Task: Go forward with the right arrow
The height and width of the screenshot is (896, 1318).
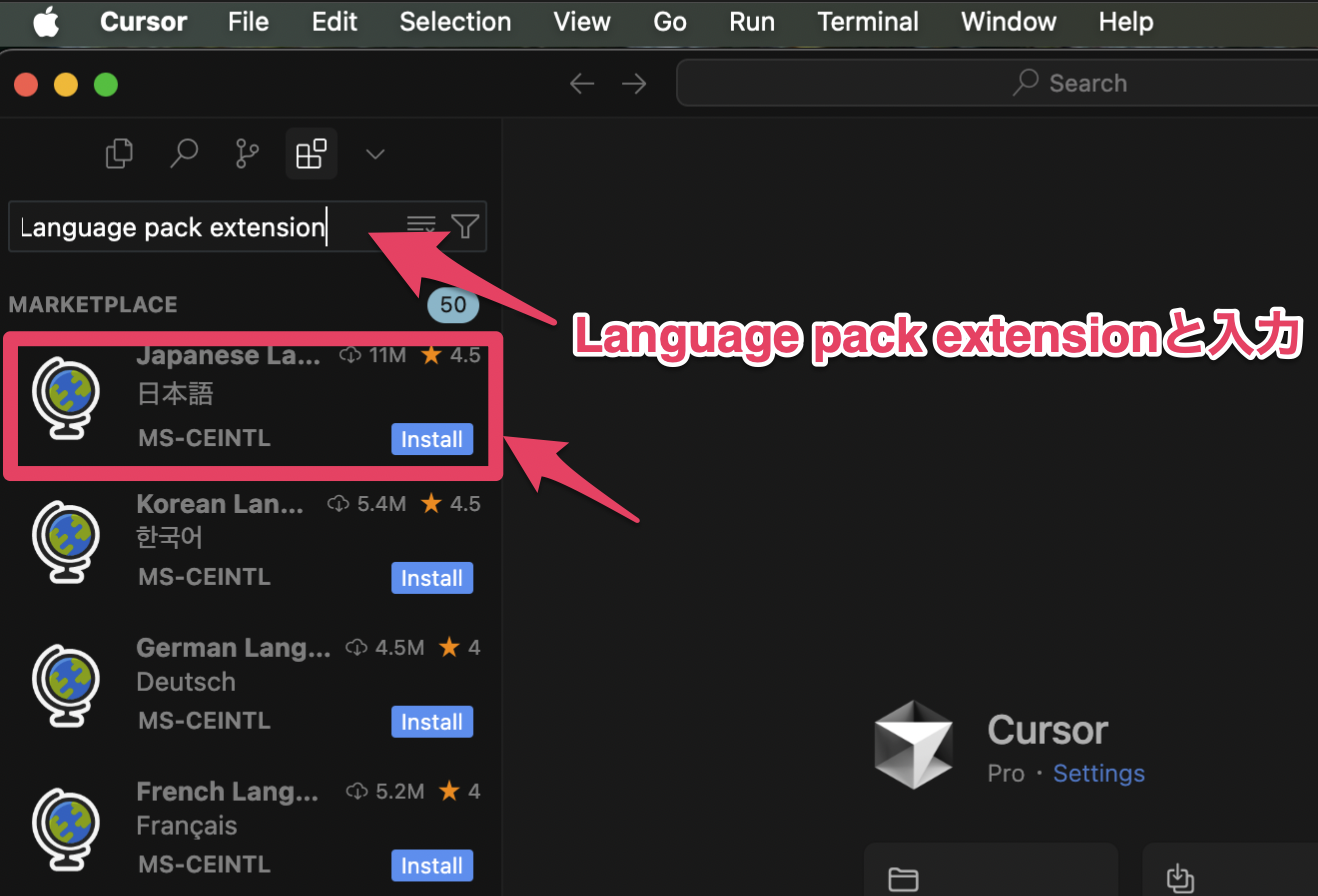Action: pos(634,83)
